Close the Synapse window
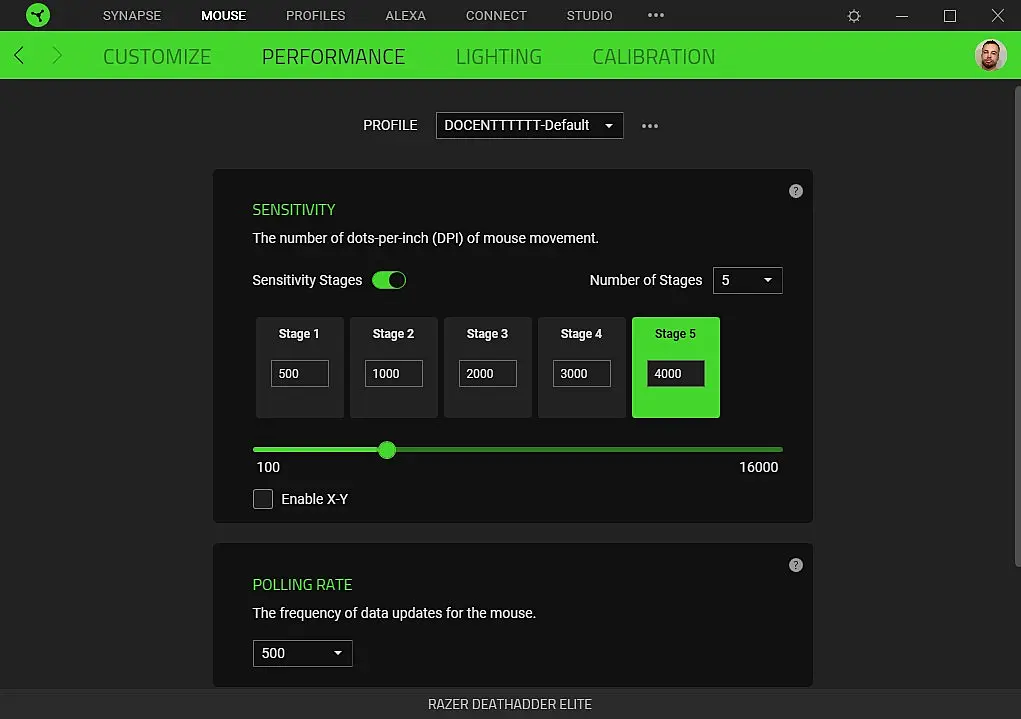Image resolution: width=1021 pixels, height=719 pixels. point(998,16)
